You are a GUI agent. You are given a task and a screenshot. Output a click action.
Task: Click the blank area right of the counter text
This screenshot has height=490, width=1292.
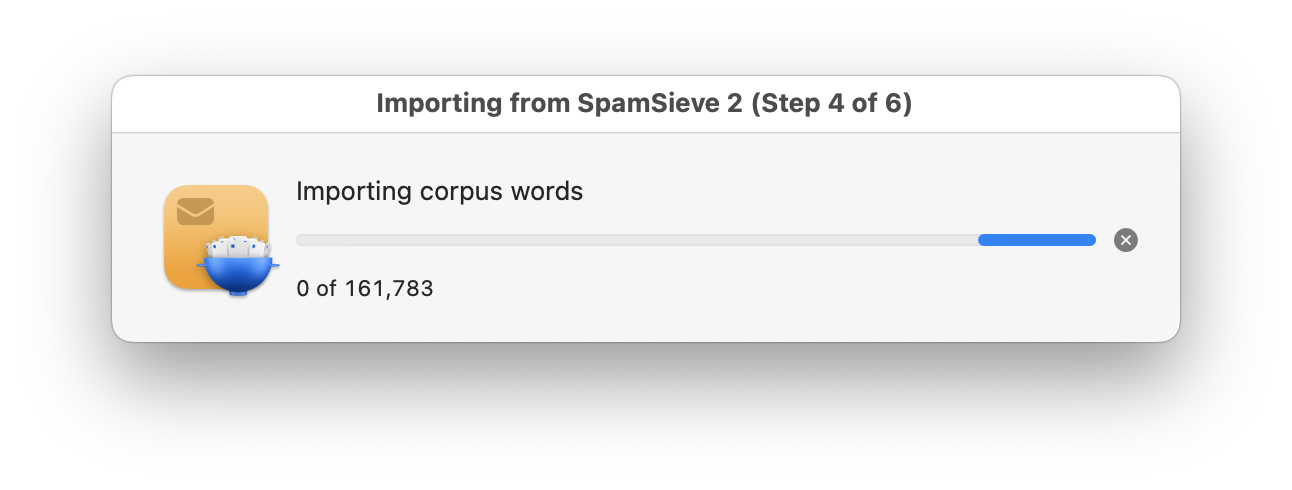[760, 289]
